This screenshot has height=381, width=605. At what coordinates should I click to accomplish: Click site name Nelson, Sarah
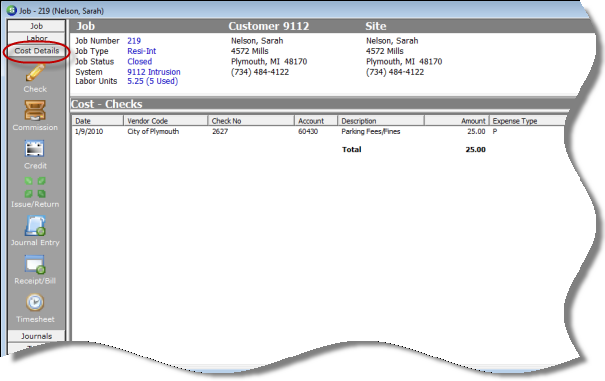(x=392, y=41)
